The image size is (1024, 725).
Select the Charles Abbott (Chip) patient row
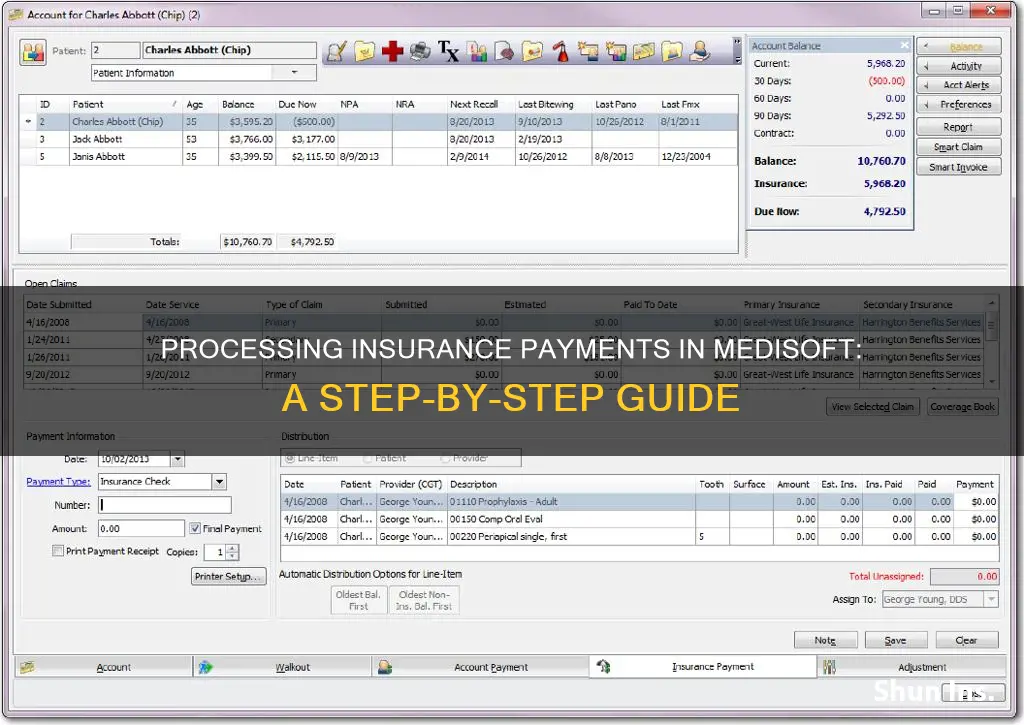click(378, 121)
